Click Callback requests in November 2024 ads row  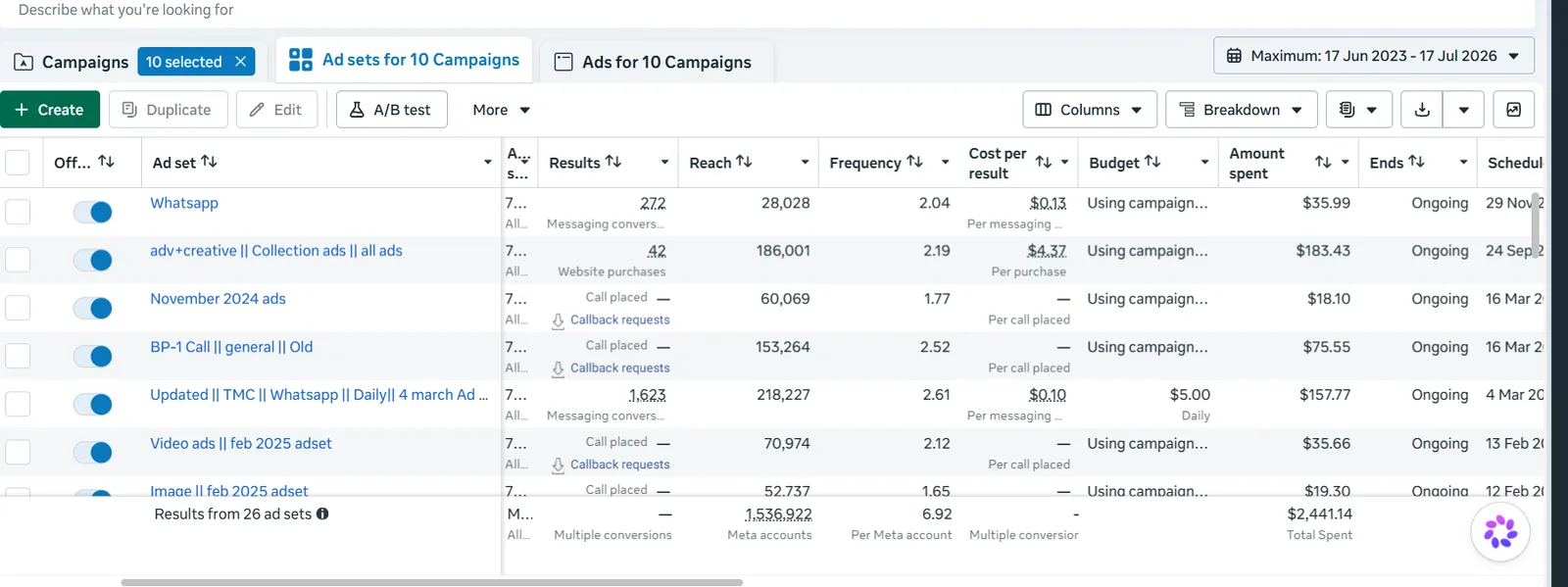pos(619,319)
